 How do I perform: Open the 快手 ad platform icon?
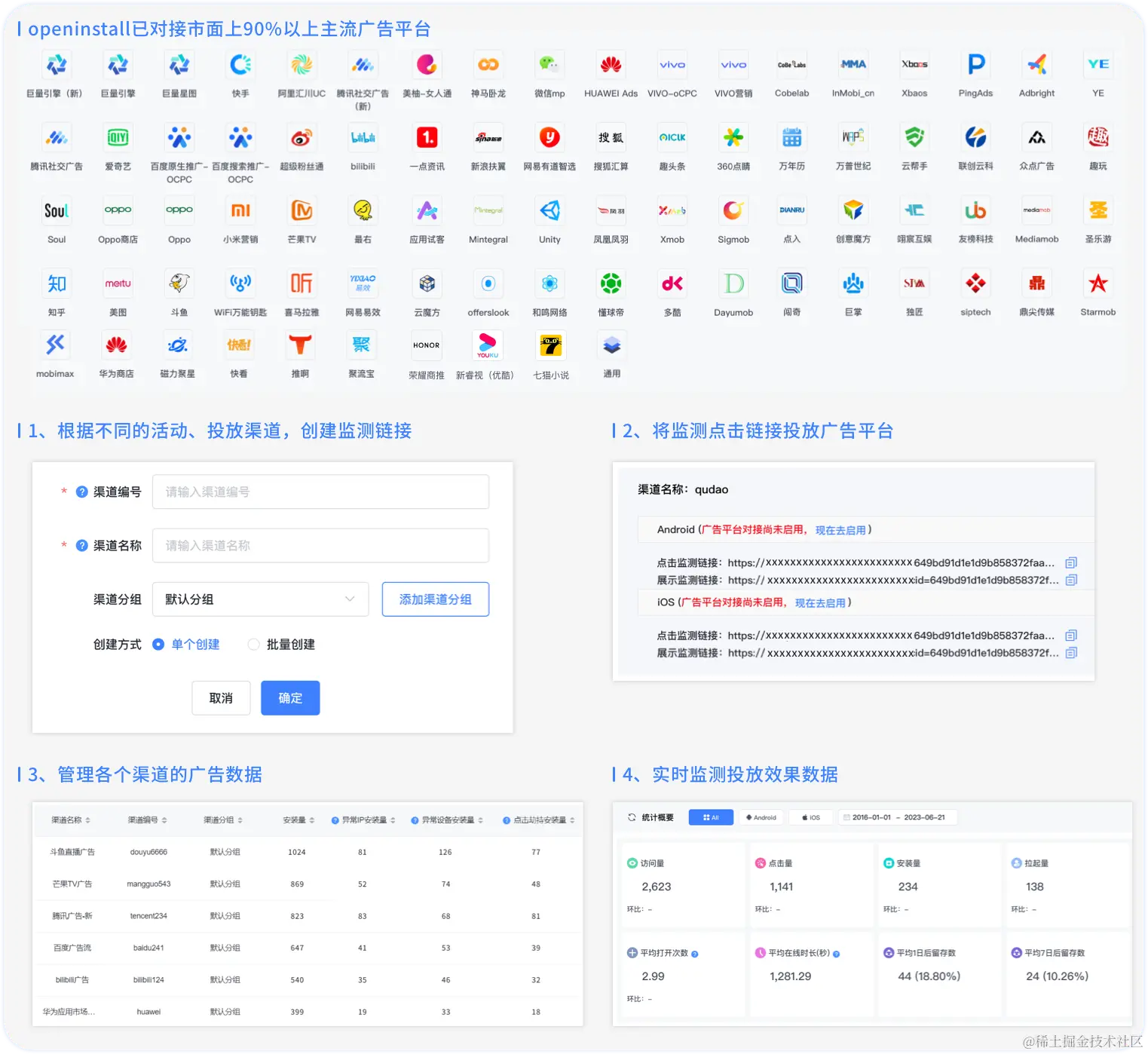click(240, 65)
